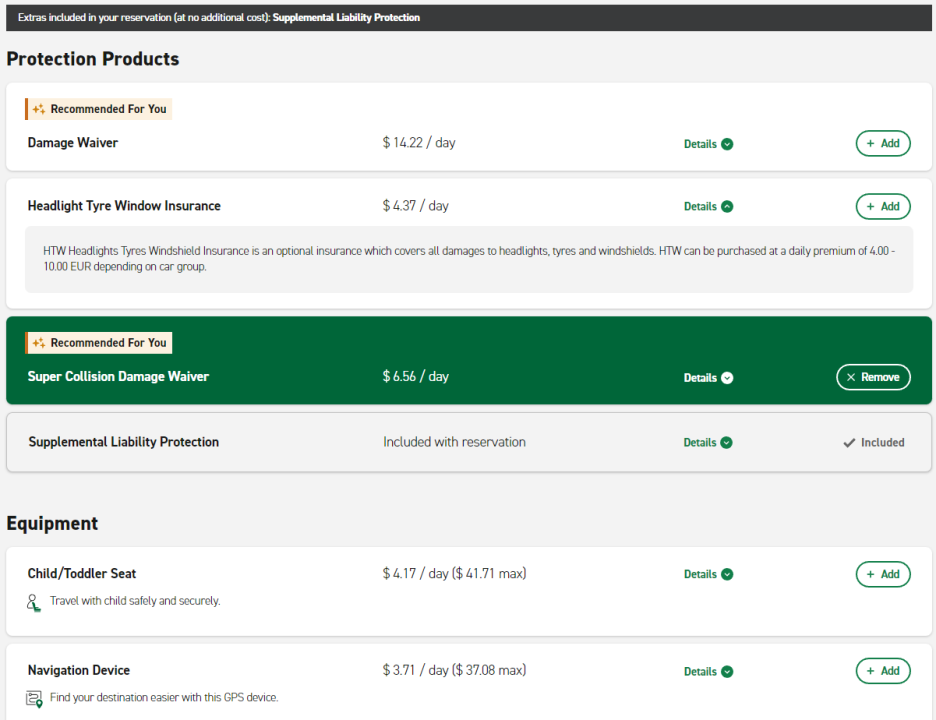
Task: Click the Recommended For You badge above Super Collision
Action: (98, 343)
